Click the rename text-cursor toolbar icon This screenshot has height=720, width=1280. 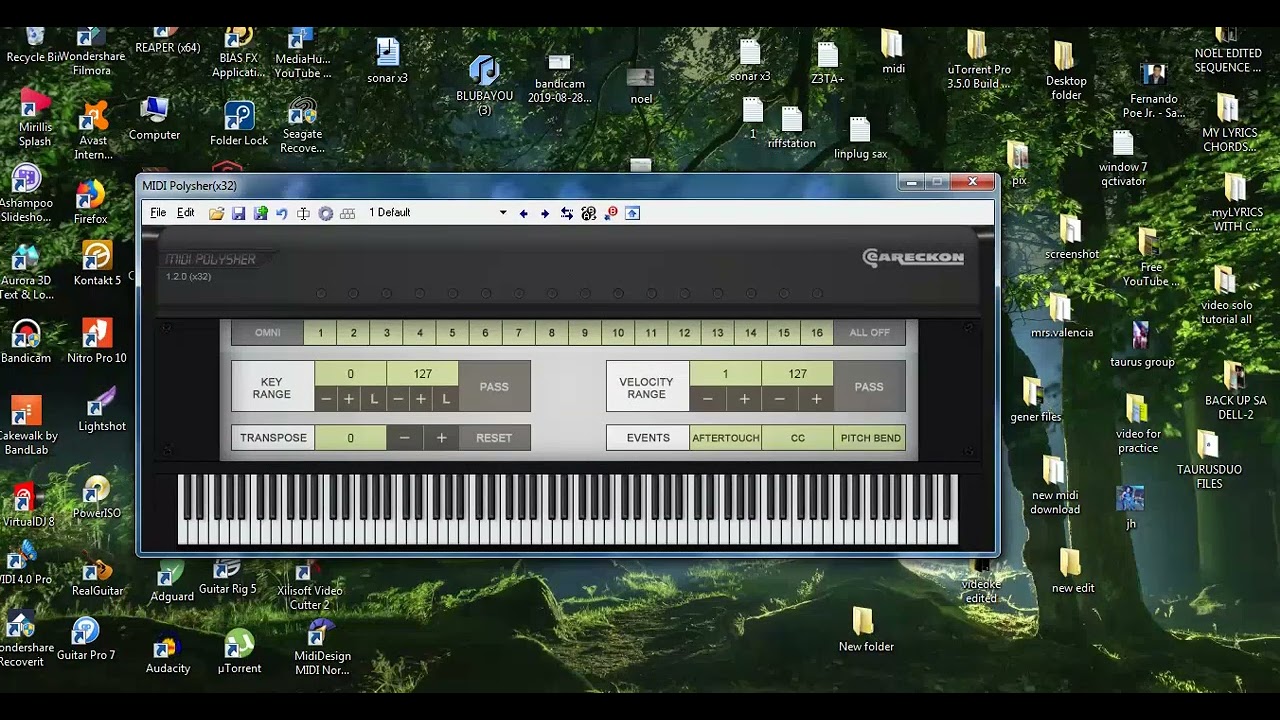point(304,213)
